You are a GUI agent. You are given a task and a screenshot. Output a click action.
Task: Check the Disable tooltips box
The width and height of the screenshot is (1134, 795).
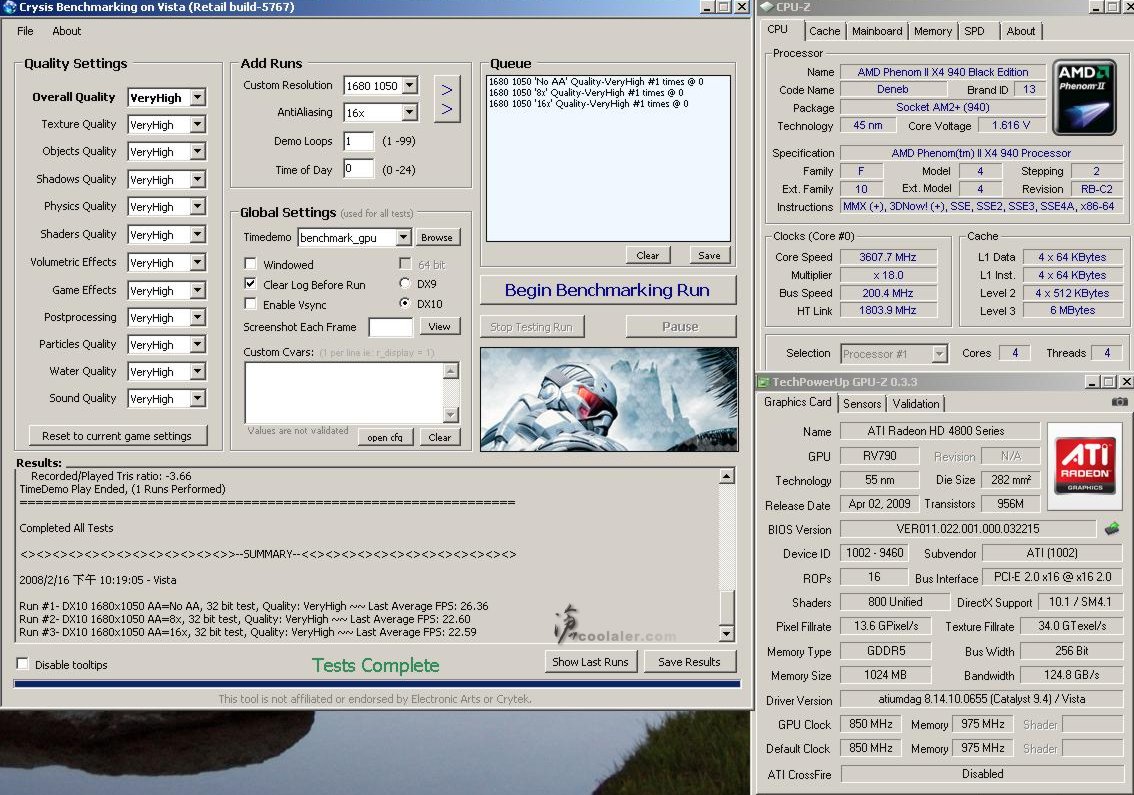tap(22, 664)
